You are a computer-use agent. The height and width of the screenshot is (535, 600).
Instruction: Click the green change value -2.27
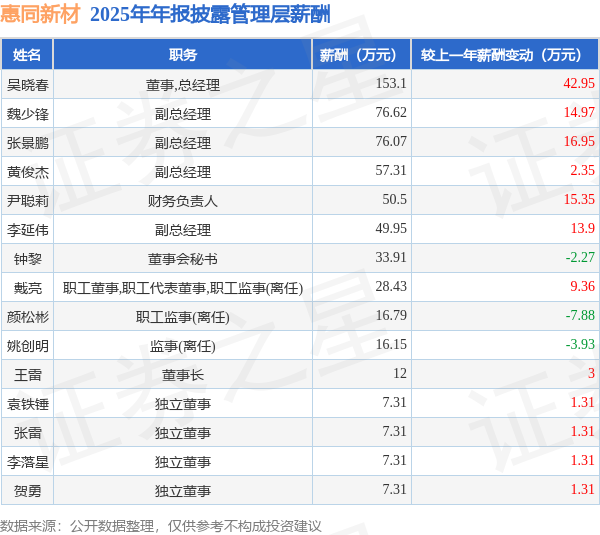tap(580, 258)
